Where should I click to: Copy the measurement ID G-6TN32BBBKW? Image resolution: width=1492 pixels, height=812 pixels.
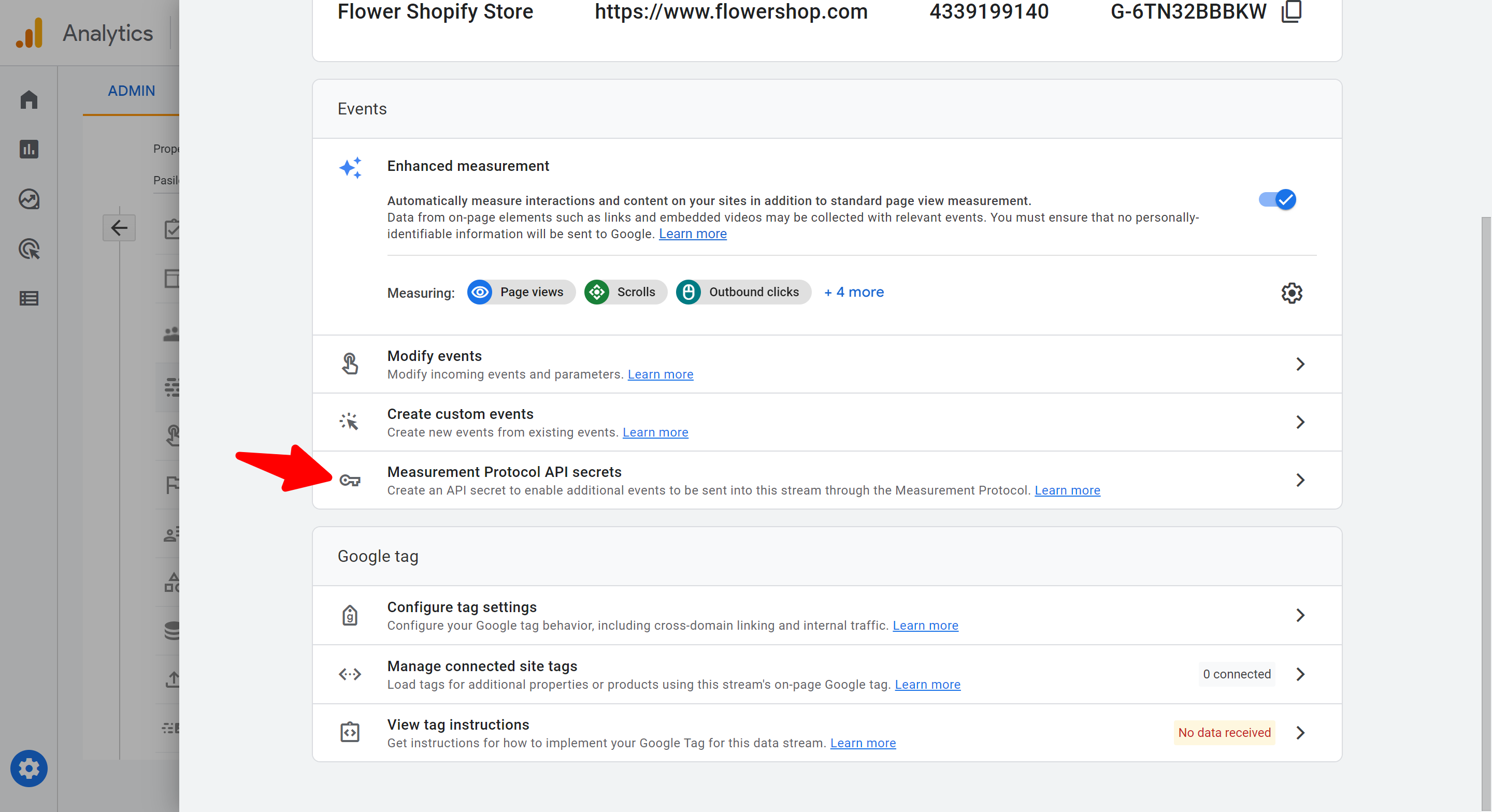pos(1291,11)
